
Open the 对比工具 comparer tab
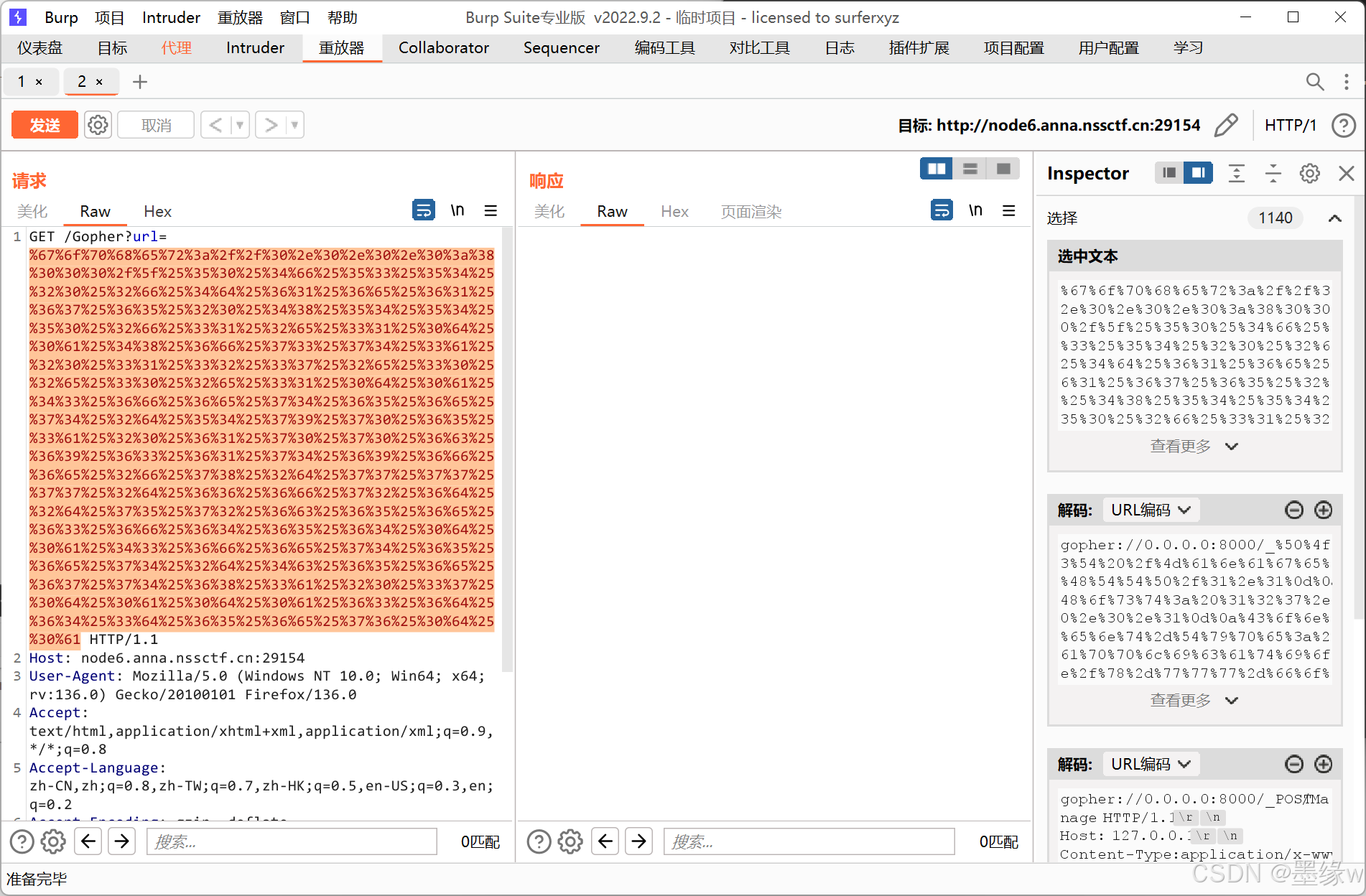759,47
